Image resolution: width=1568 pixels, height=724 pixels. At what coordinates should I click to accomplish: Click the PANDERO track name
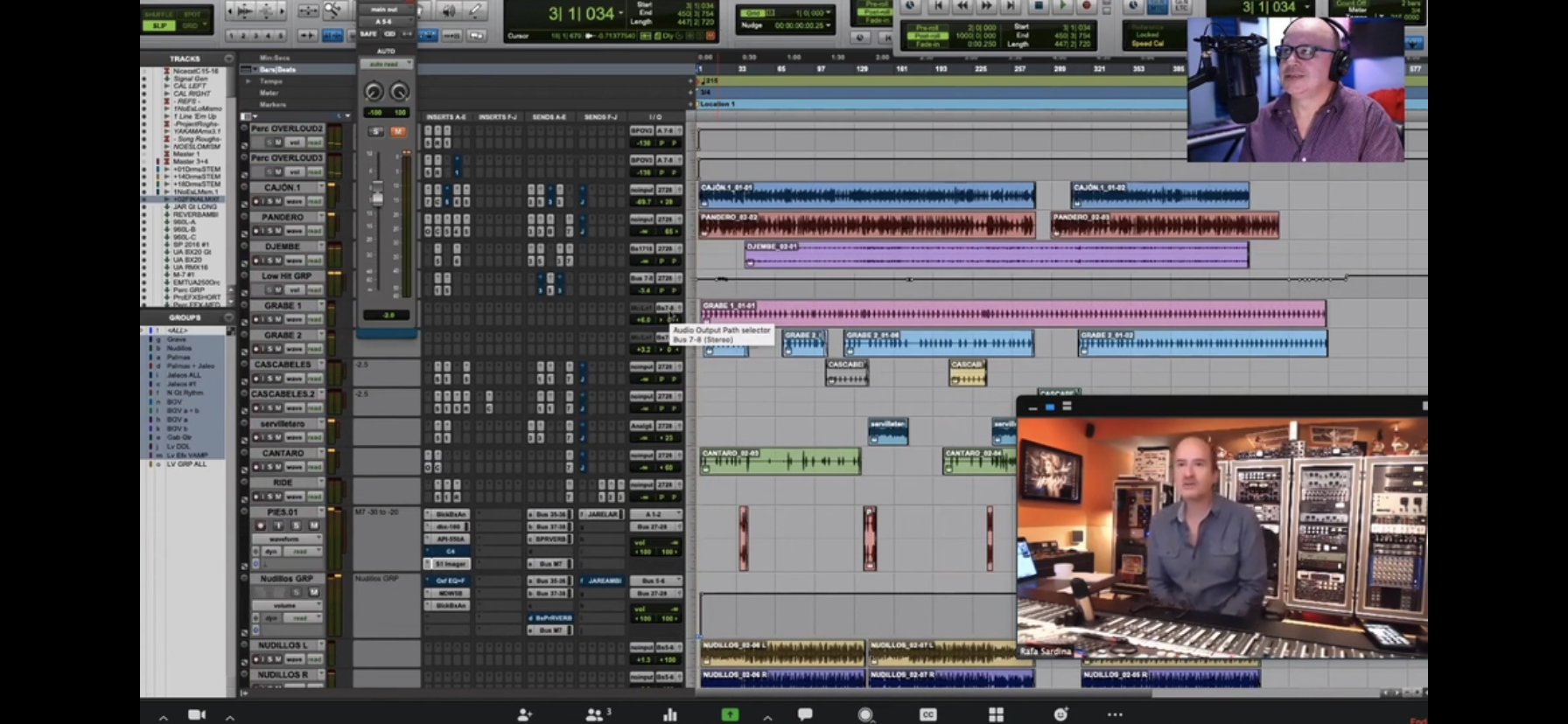(x=283, y=218)
